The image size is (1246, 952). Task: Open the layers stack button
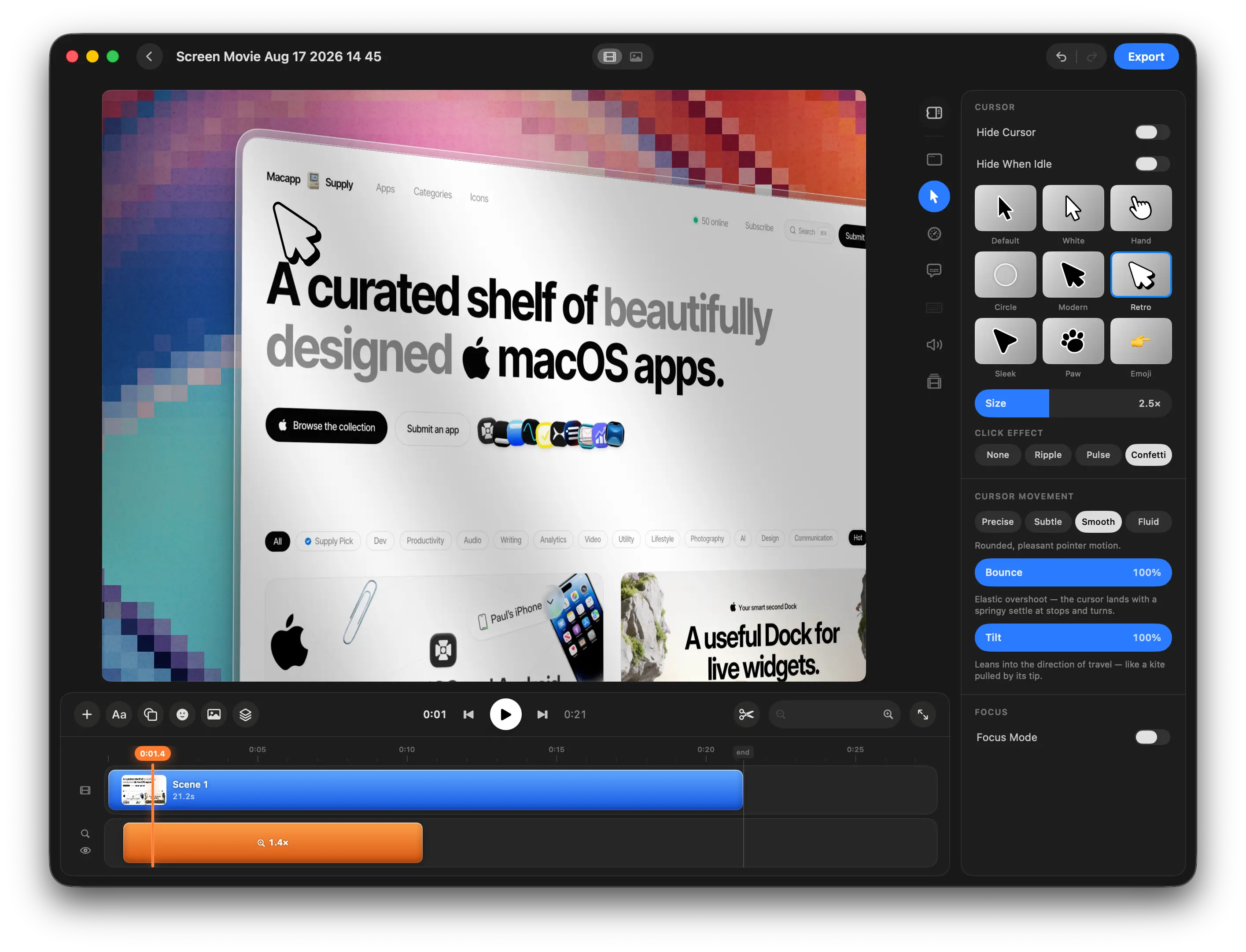coord(245,715)
